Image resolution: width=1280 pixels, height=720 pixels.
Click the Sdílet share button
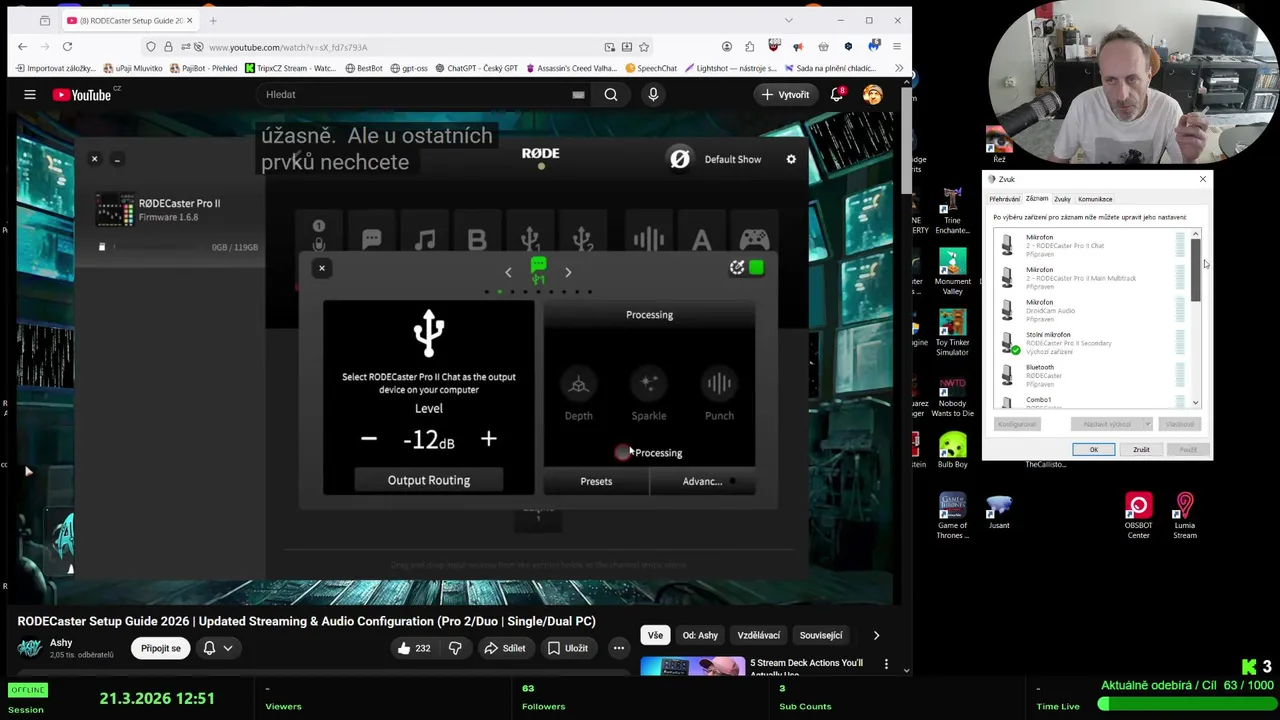pos(504,648)
